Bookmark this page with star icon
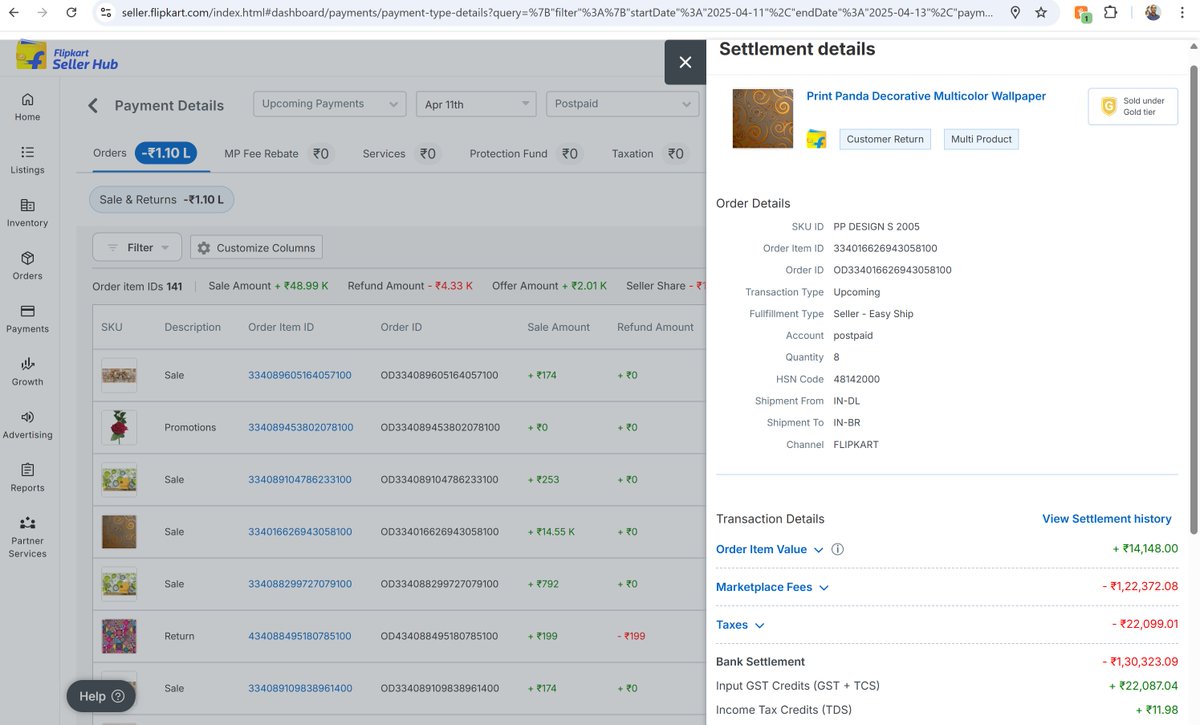 tap(1041, 13)
